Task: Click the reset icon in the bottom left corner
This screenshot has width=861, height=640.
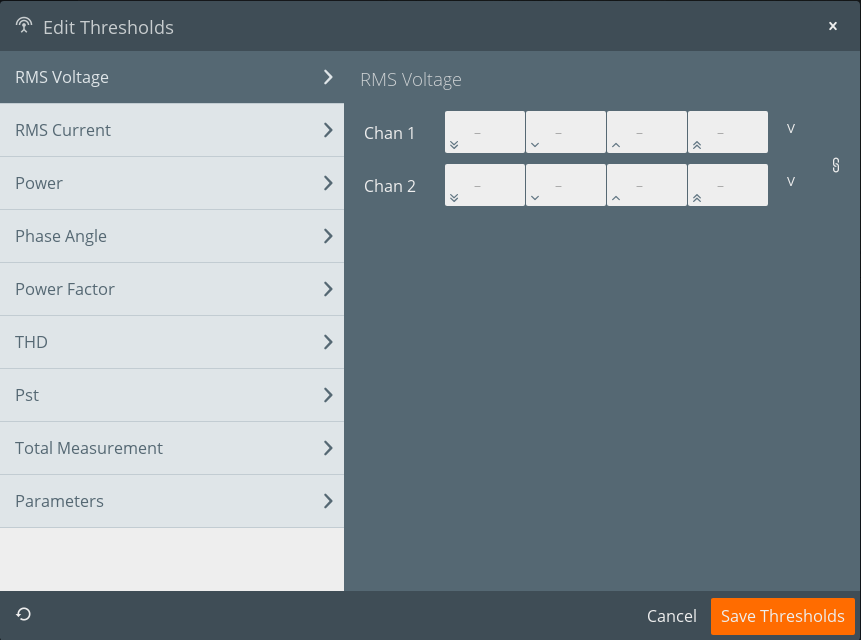Action: tap(22, 614)
